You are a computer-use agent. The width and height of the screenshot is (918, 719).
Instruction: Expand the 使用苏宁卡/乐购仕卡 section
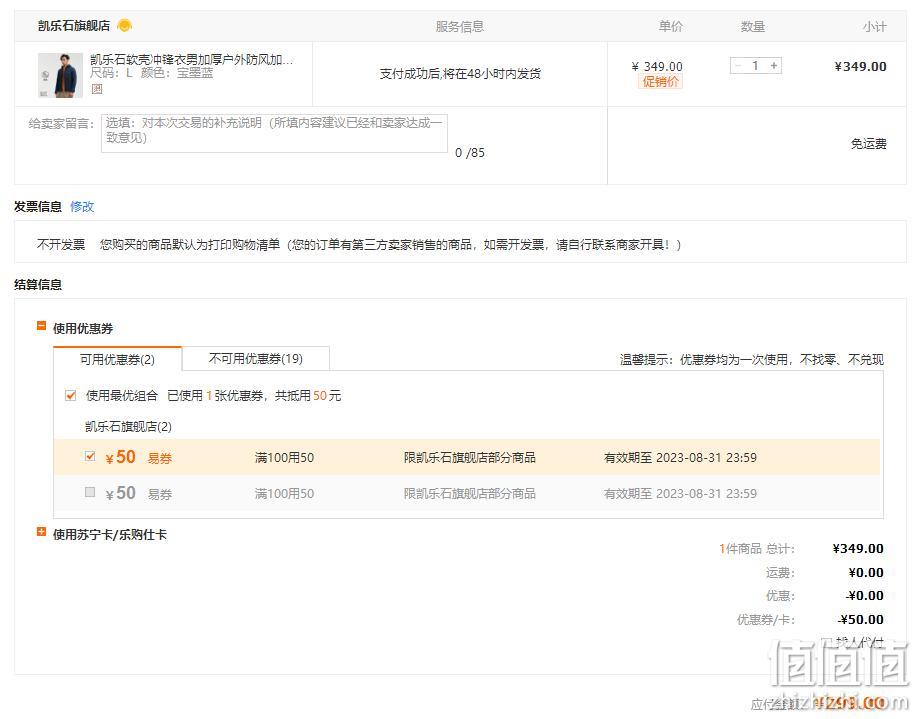(41, 532)
